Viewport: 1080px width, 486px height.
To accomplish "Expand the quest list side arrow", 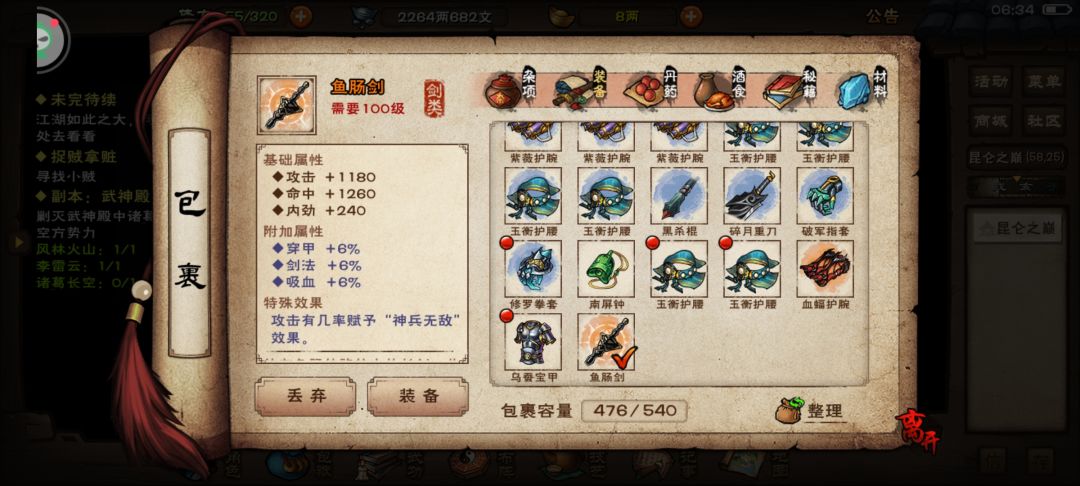I will [x=19, y=241].
